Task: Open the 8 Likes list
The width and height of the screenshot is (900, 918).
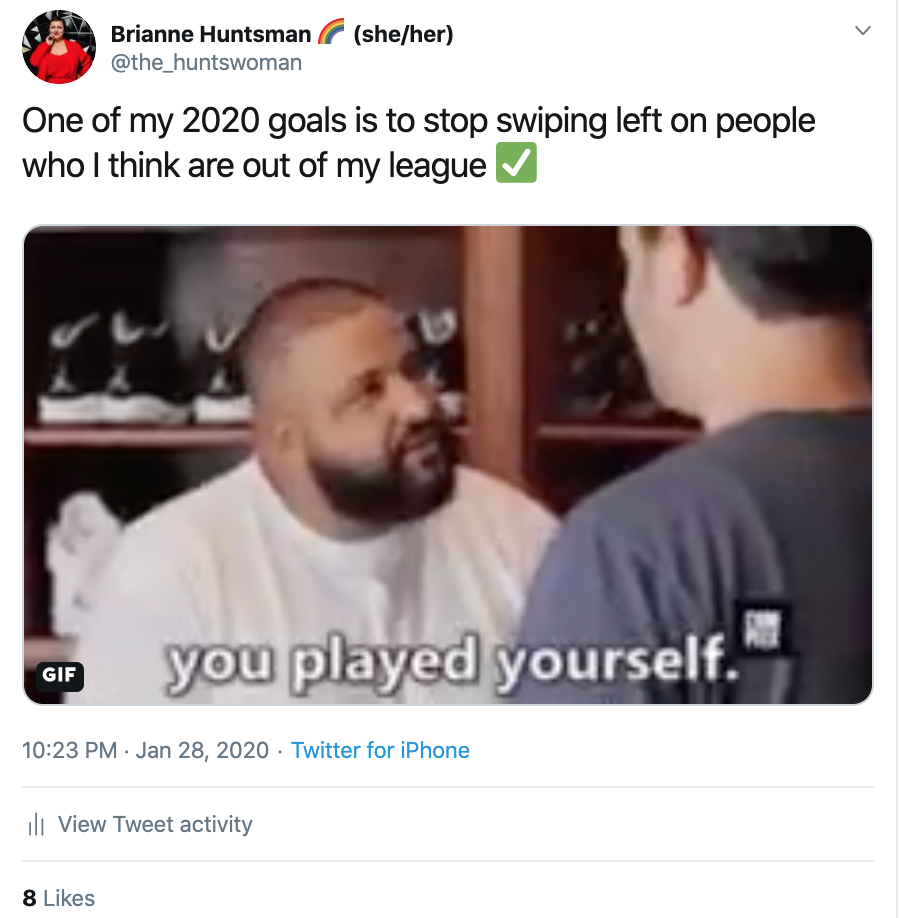Action: [59, 898]
